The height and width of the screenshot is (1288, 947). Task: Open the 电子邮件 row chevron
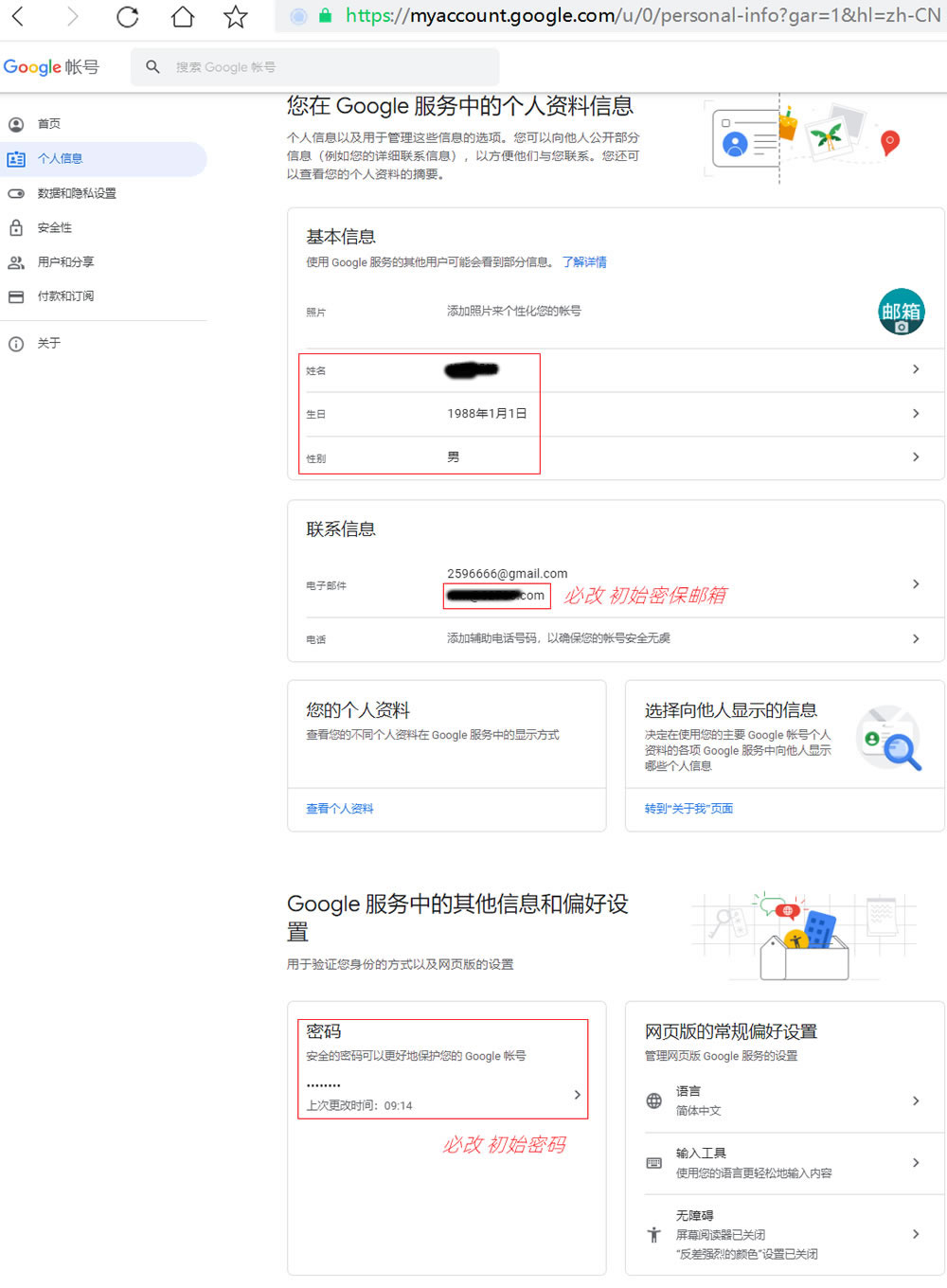coord(916,584)
